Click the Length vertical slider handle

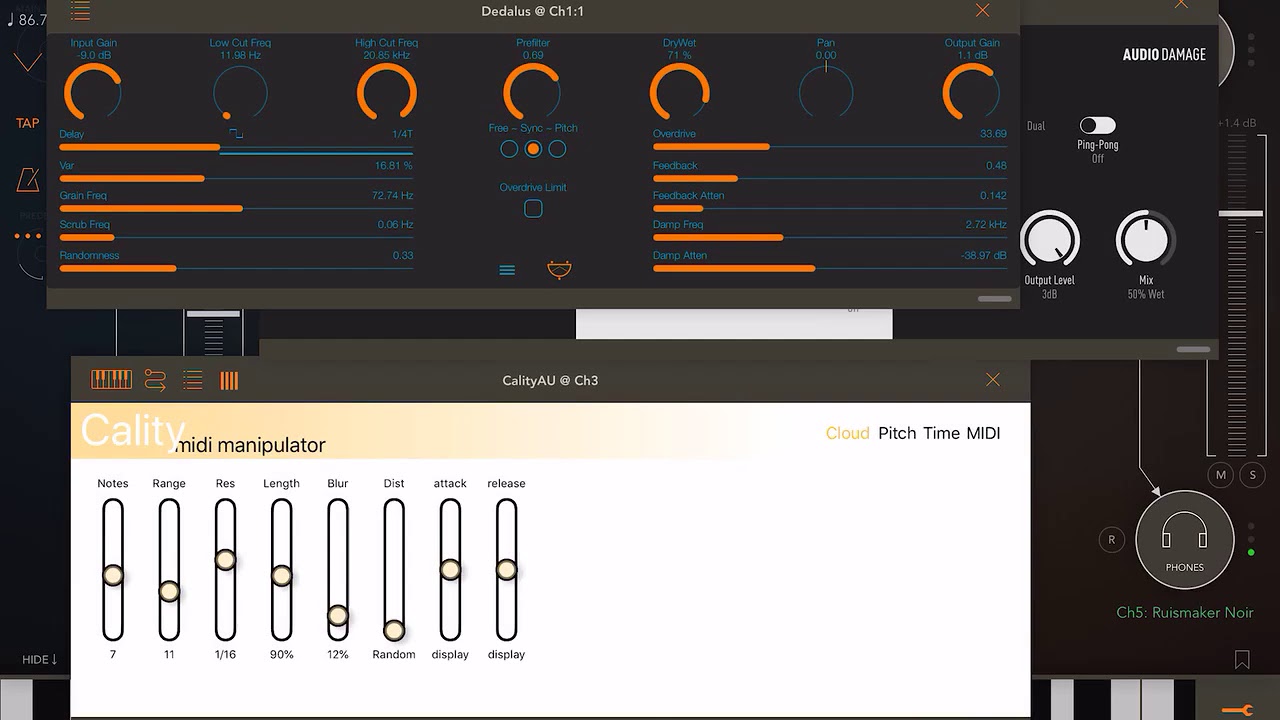281,575
